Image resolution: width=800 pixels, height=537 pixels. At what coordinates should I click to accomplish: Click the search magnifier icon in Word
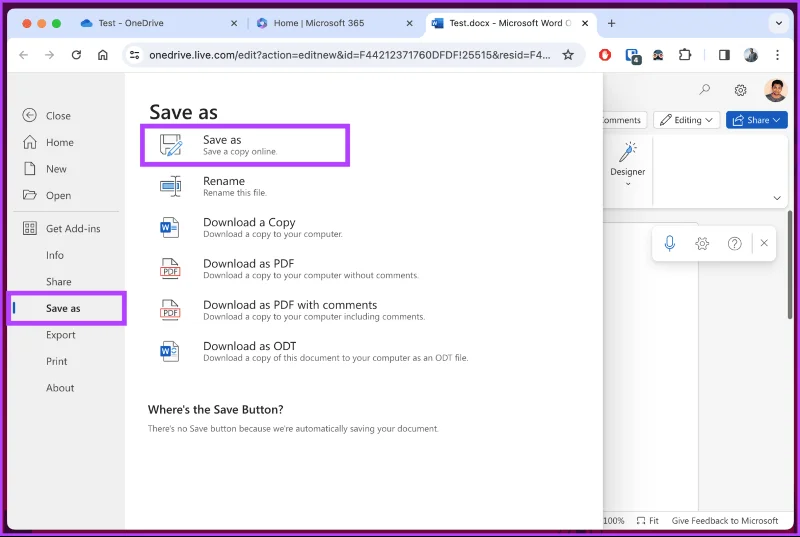pos(705,90)
